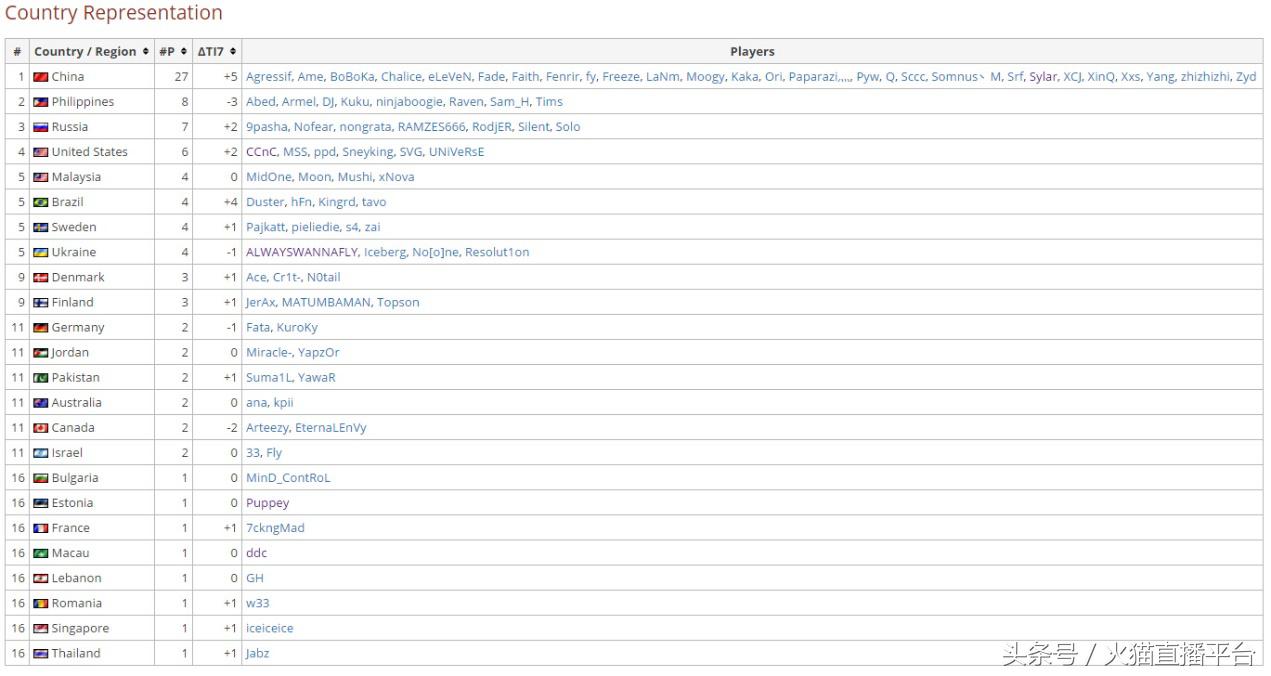
Task: Open player link N0tail
Action: coord(323,277)
